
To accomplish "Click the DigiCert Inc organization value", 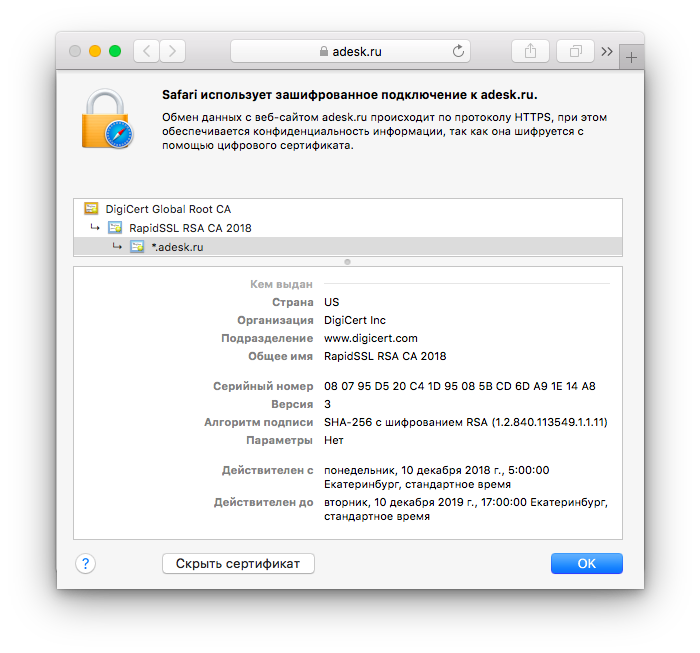I will [x=355, y=320].
